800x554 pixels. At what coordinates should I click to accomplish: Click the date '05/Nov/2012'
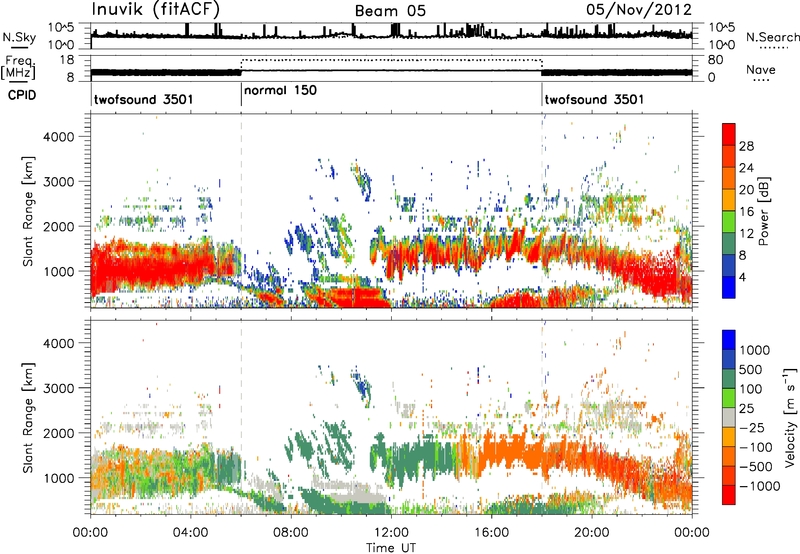639,10
